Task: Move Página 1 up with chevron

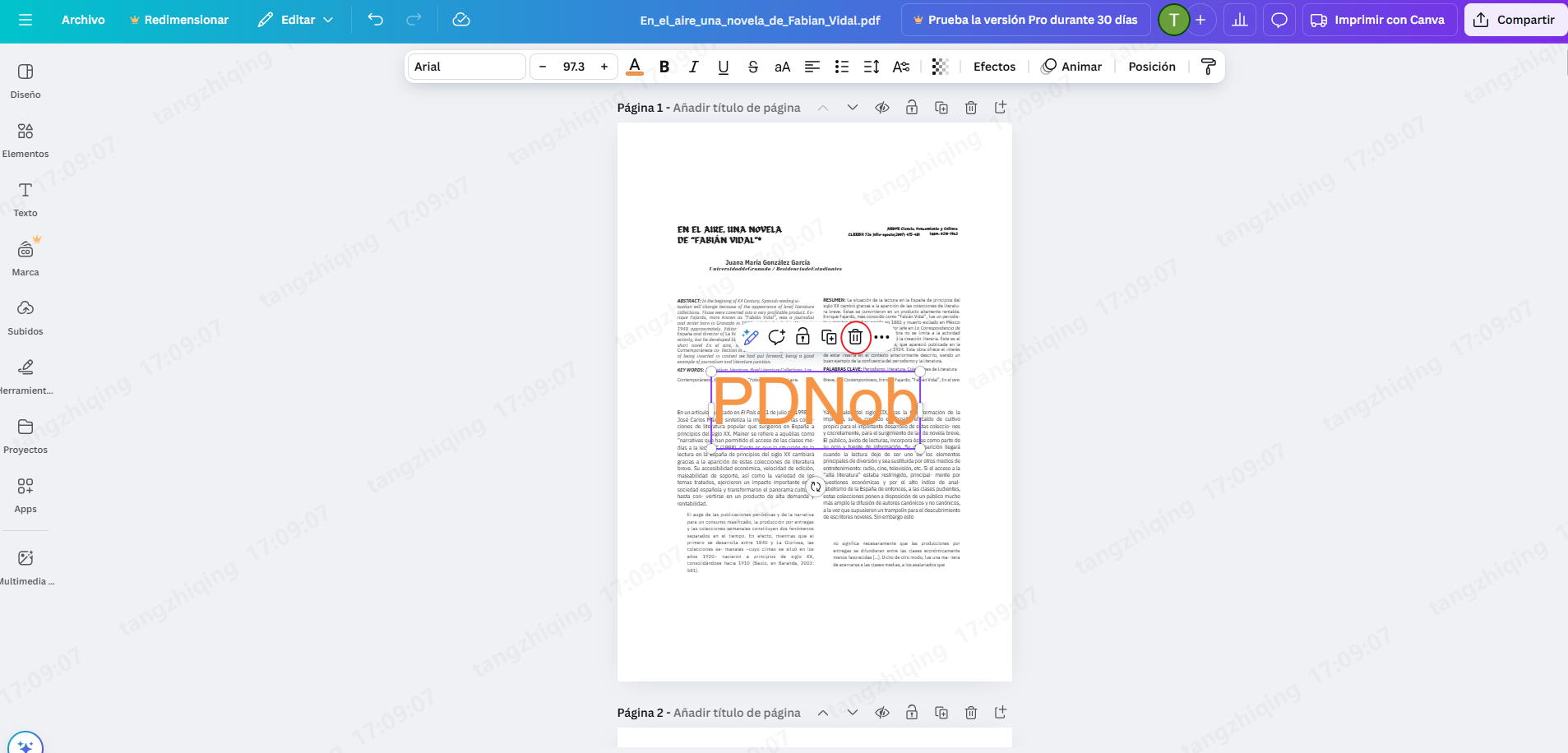Action: [x=823, y=108]
